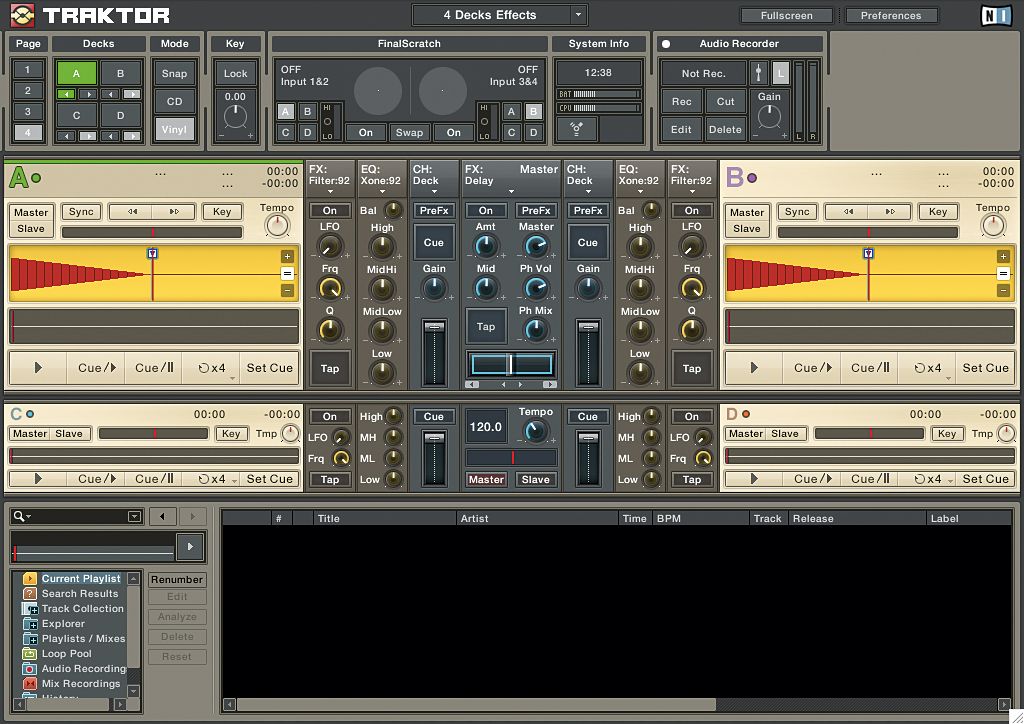Click Deck A rewind pitch bend arrow
This screenshot has height=724, width=1024.
(132, 212)
